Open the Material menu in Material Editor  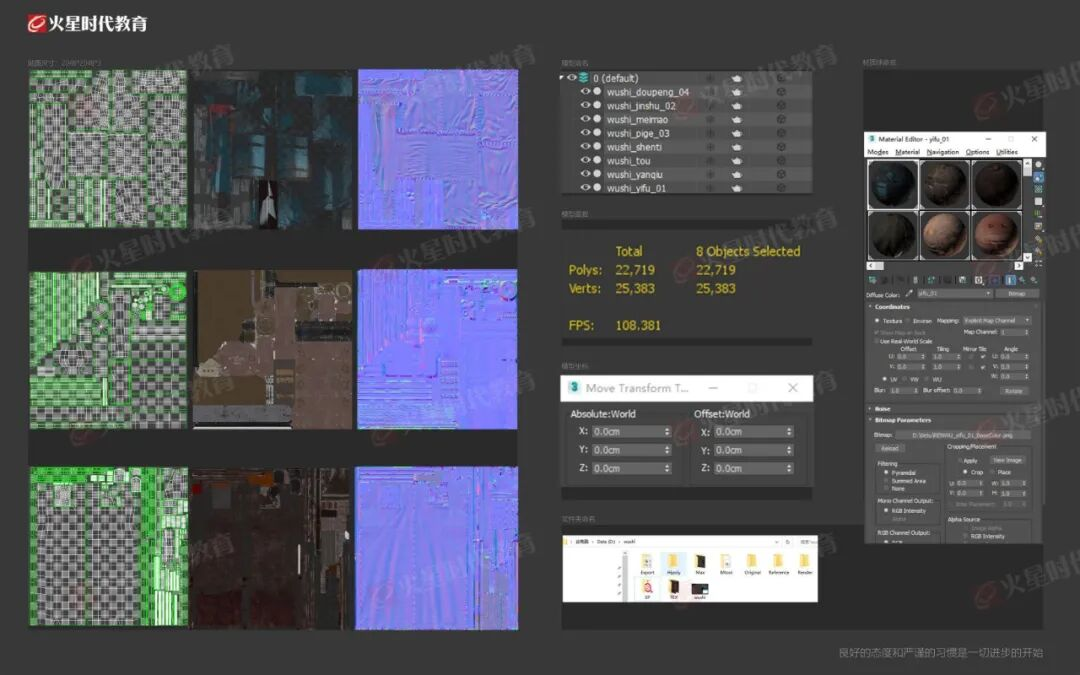(x=907, y=152)
